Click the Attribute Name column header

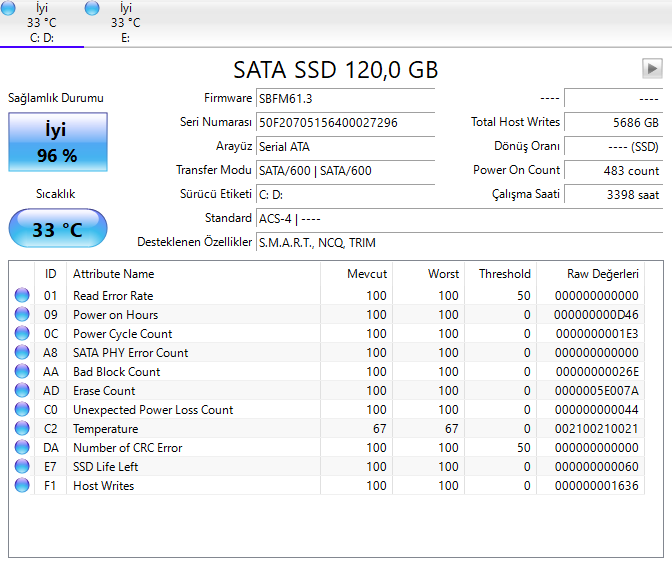193,274
